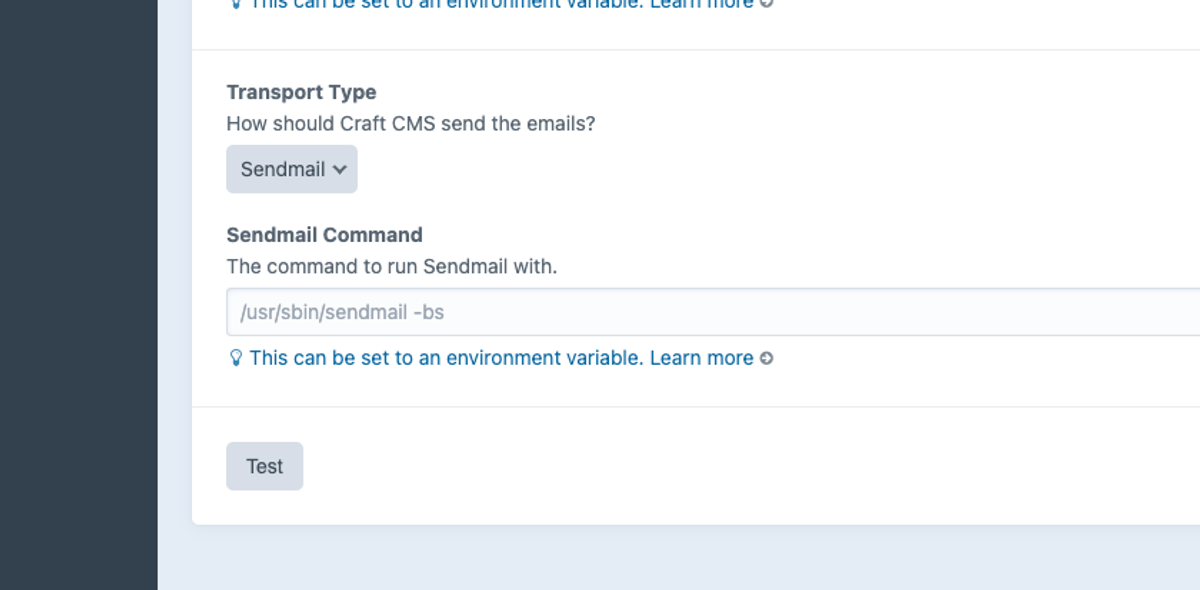Click the environment variable tip text below input
The width and height of the screenshot is (1200, 590).
[x=446, y=358]
